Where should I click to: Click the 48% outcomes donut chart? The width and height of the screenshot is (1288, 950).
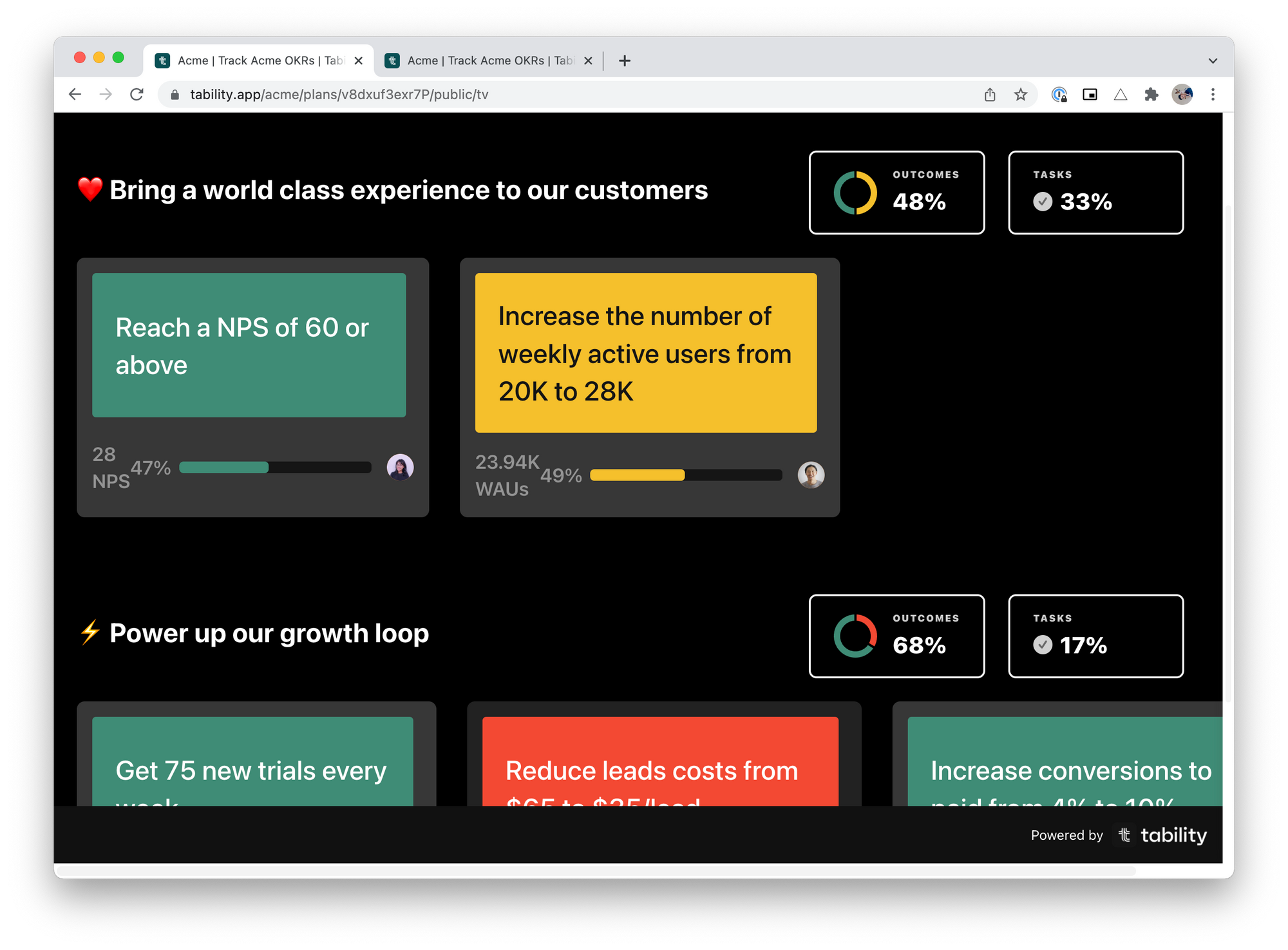[x=855, y=193]
